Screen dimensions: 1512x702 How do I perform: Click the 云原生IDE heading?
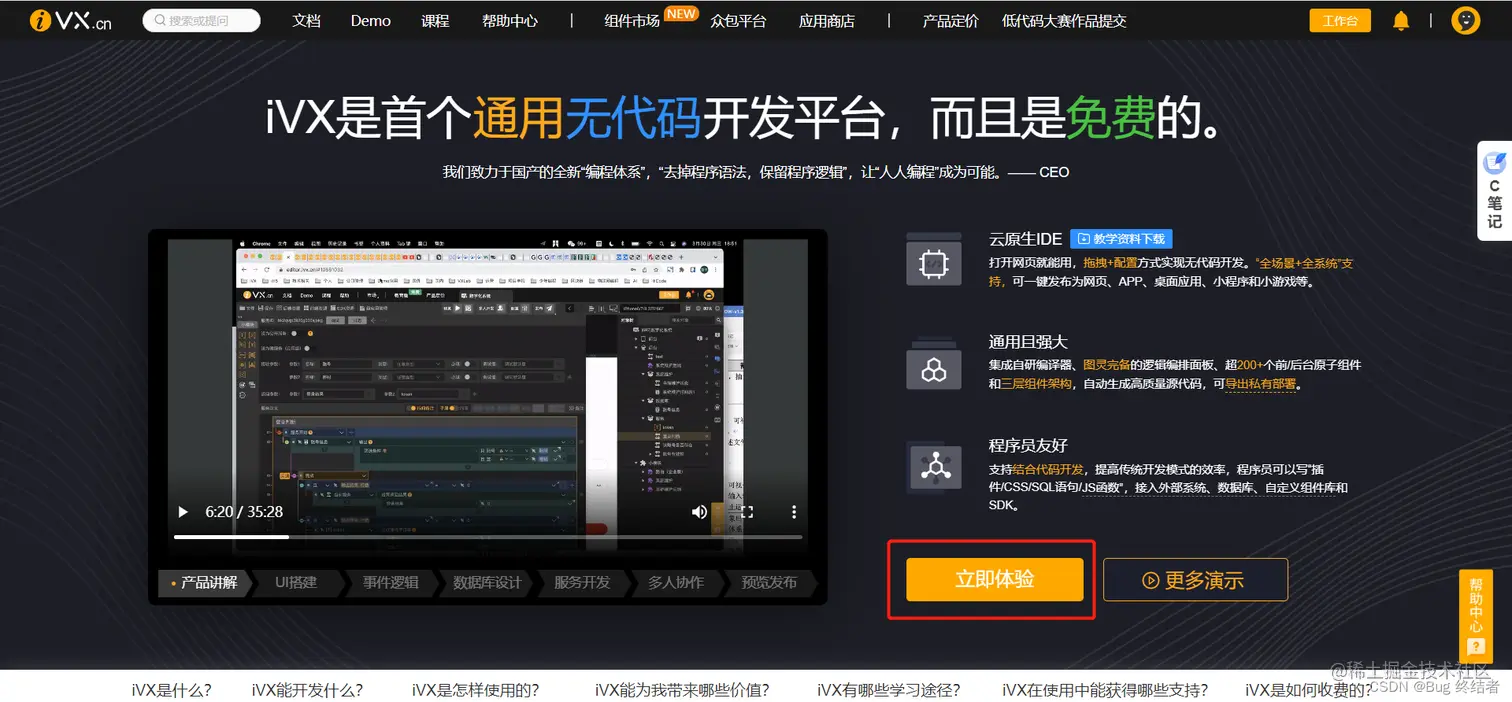1025,239
